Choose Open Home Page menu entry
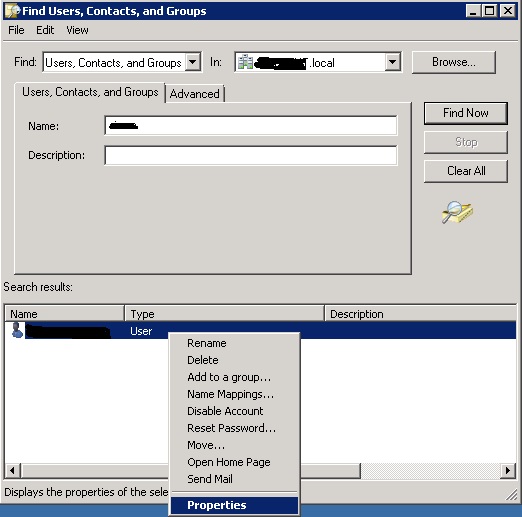Viewport: 522px width, 517px height. 234,462
